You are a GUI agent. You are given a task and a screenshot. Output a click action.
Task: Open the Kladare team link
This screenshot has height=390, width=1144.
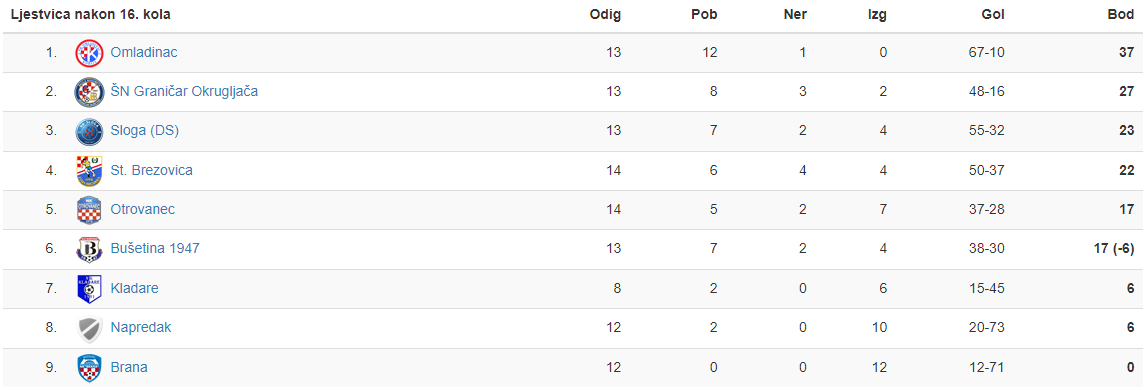[x=134, y=289]
